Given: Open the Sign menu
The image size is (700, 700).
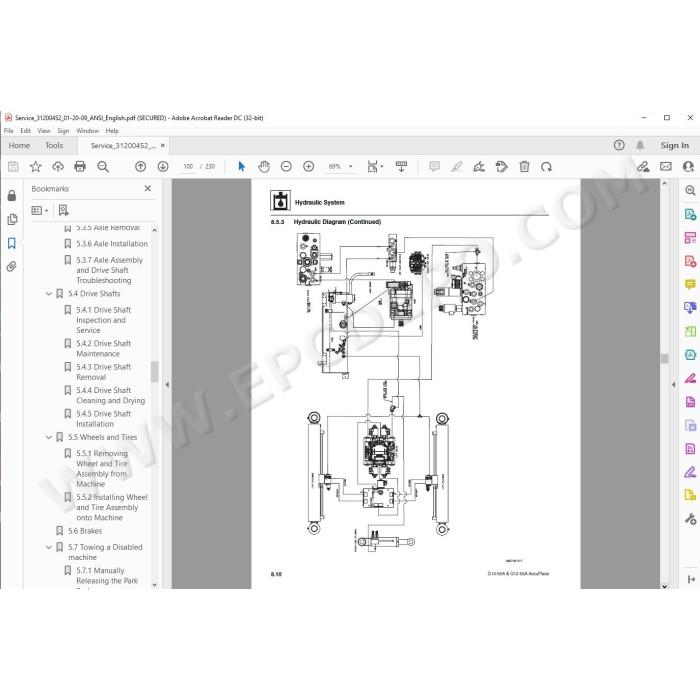Looking at the screenshot, I should click(x=63, y=131).
